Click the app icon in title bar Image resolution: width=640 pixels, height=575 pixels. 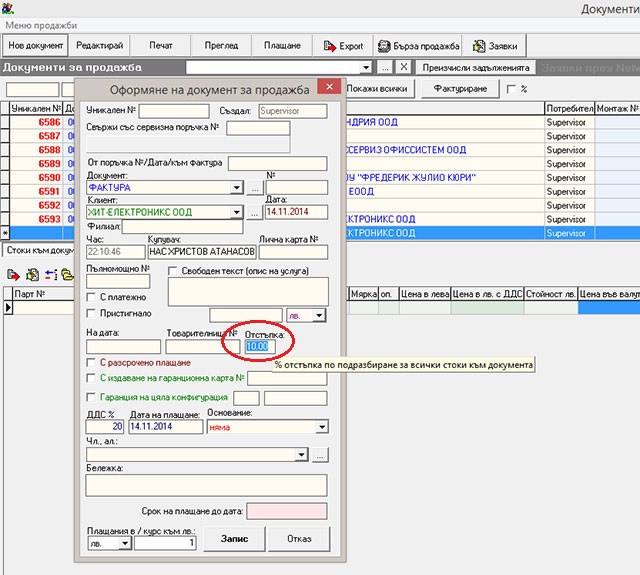(x=8, y=8)
